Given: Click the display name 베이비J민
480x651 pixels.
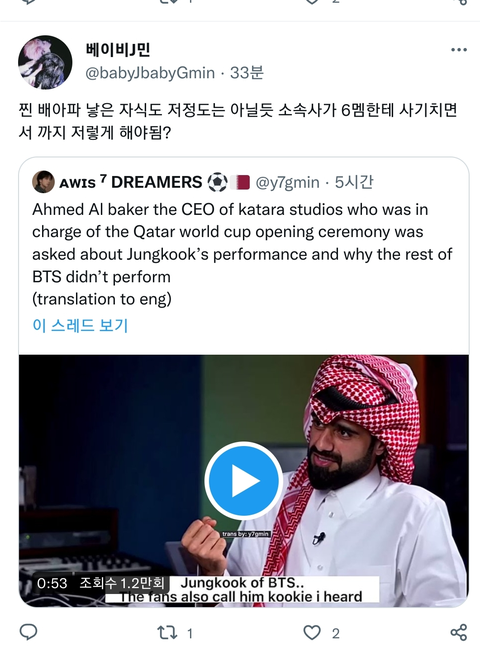Looking at the screenshot, I should pyautogui.click(x=118, y=50).
